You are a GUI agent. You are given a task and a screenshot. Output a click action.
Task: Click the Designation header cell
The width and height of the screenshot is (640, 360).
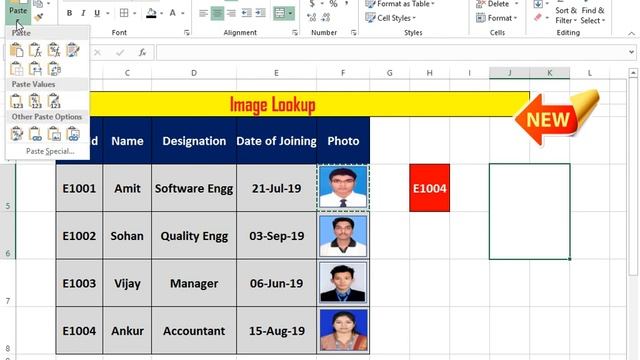(x=194, y=141)
